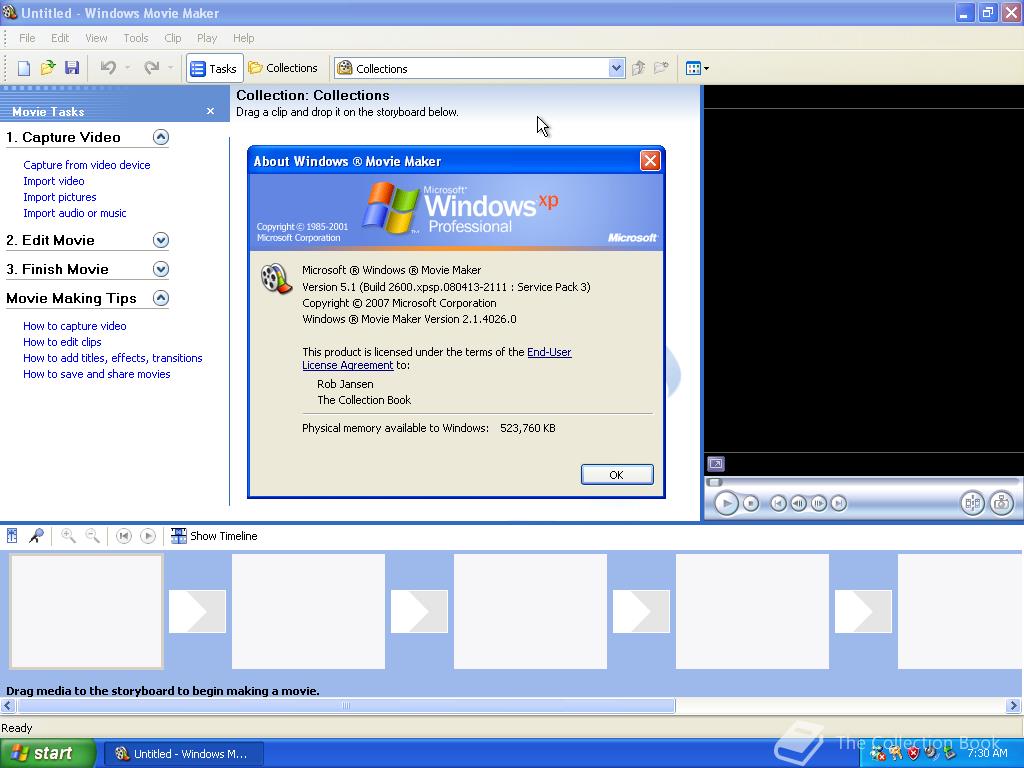Open the Help menu

(244, 38)
